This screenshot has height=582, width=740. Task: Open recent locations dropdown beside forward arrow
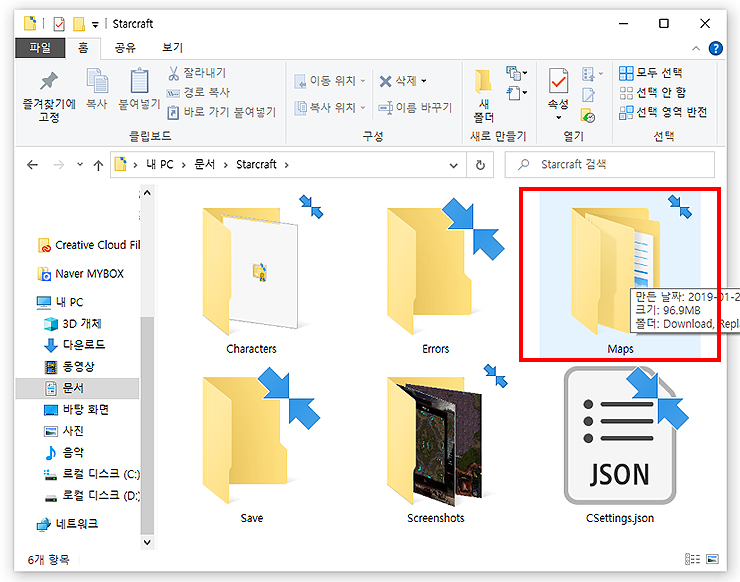[x=80, y=165]
